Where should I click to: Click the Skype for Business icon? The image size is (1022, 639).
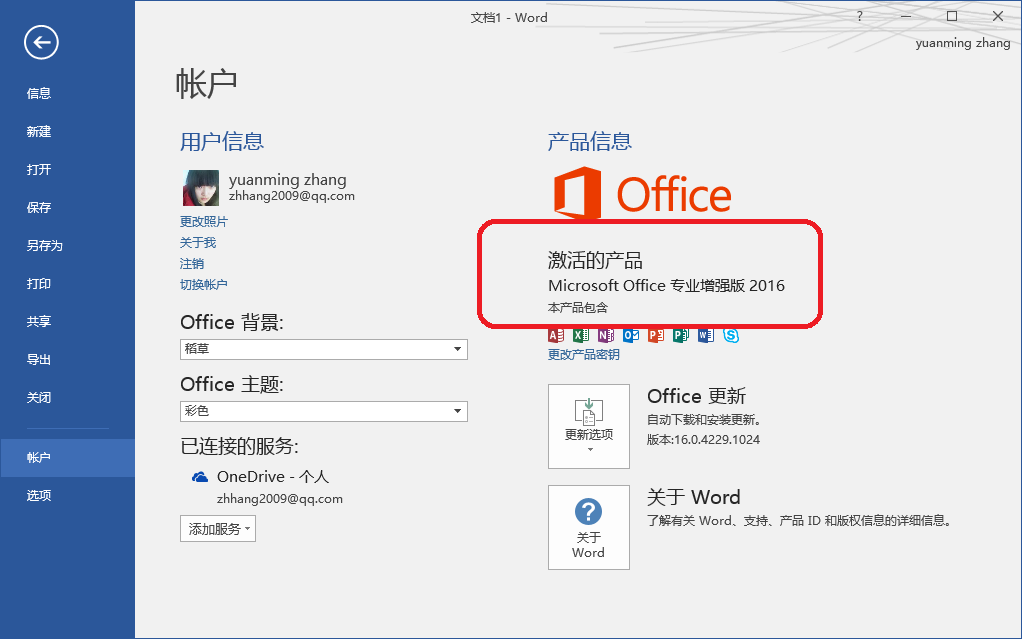coord(731,335)
